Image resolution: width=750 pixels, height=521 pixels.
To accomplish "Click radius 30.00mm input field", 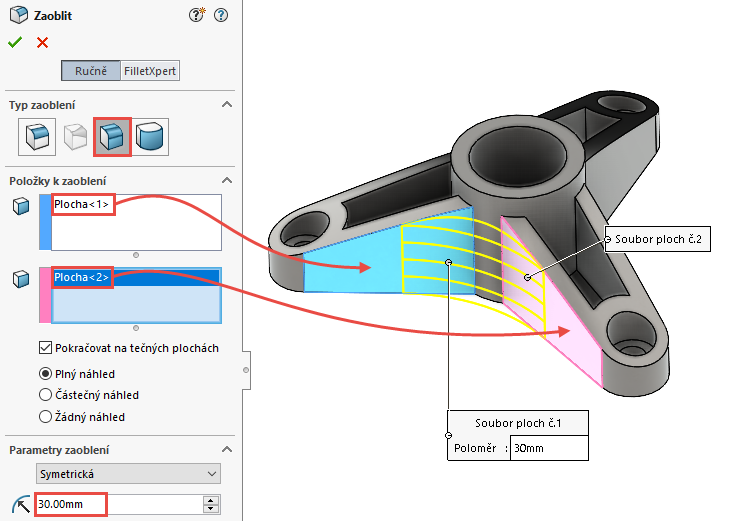I will [119, 504].
